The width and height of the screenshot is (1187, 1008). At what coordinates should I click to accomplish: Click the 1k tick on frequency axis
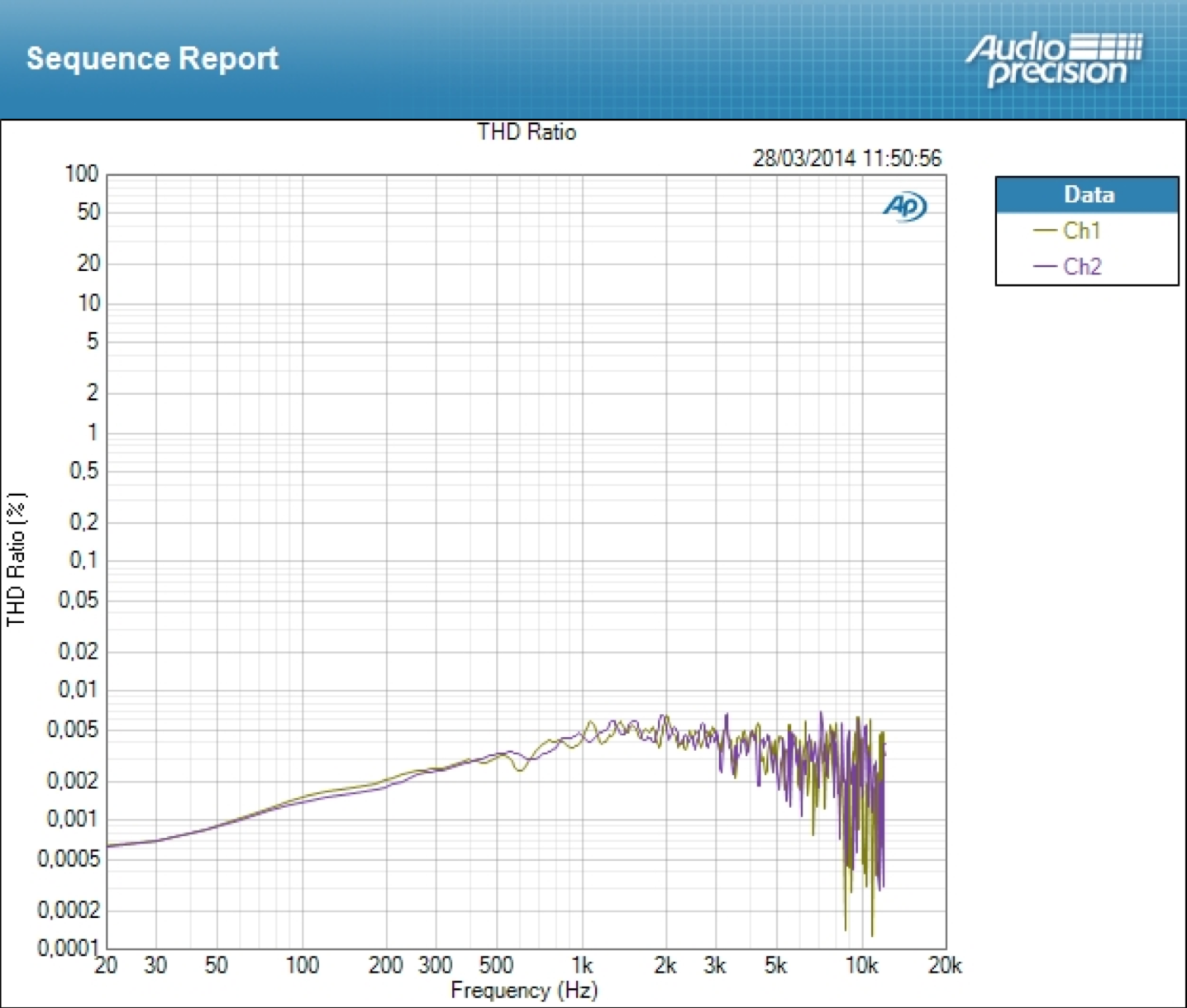pos(582,965)
